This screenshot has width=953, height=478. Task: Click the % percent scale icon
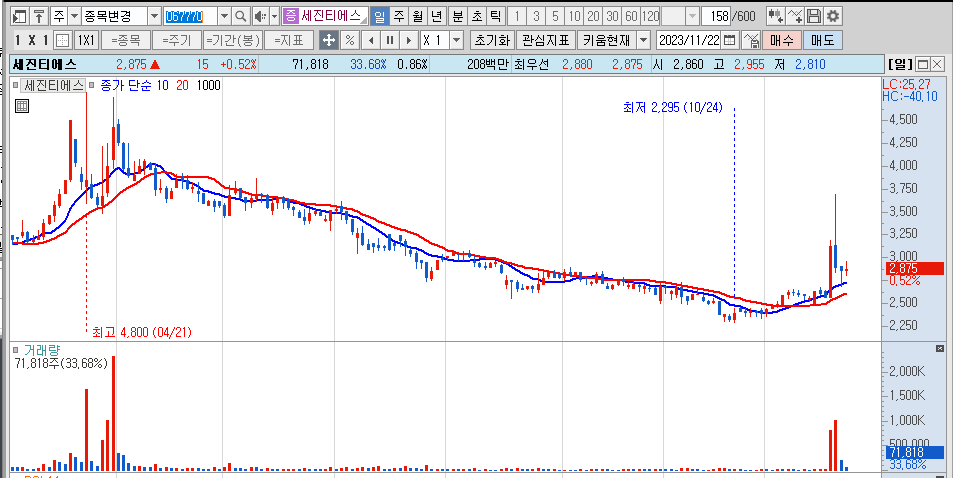tap(349, 41)
